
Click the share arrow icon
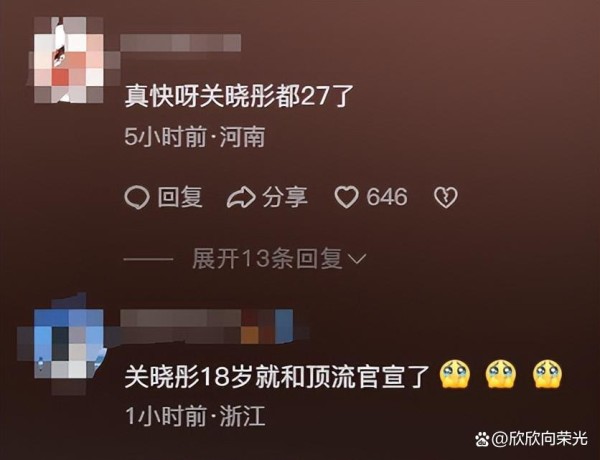tap(241, 197)
